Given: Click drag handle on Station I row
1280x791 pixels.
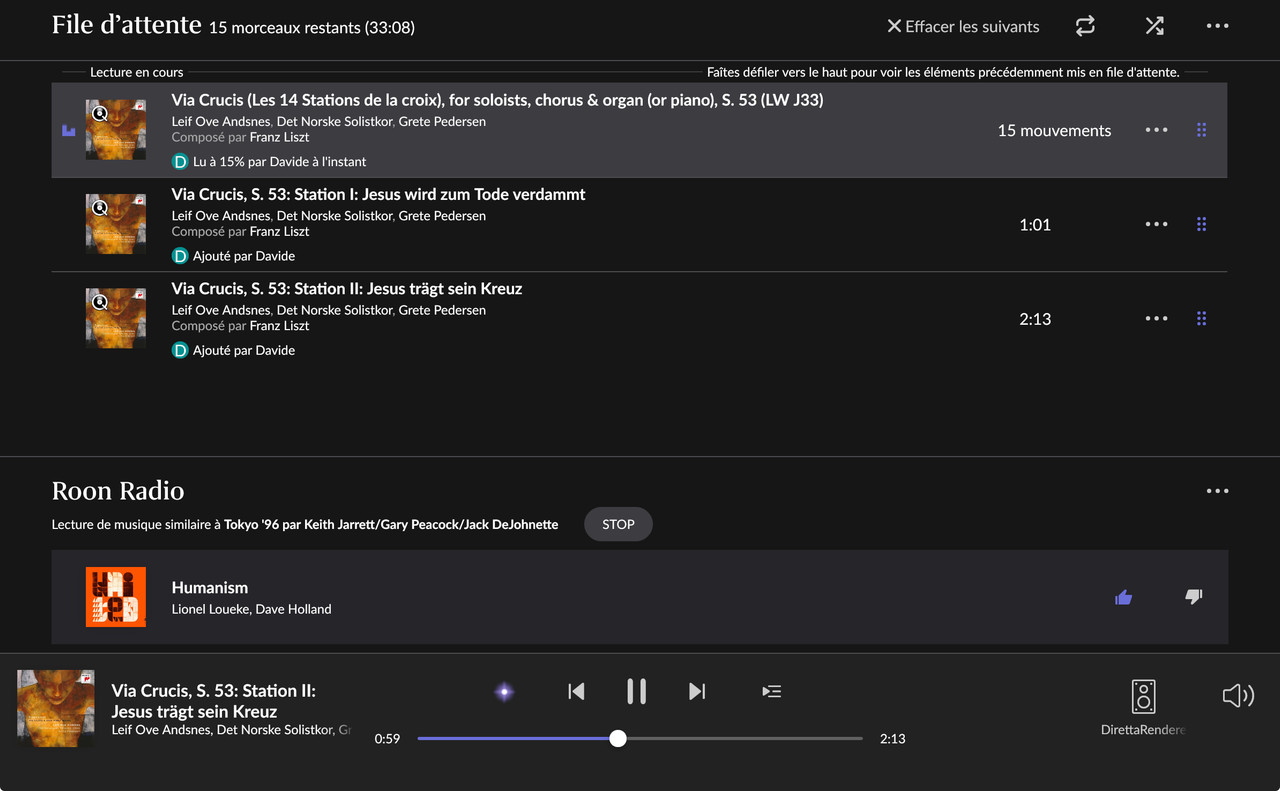Looking at the screenshot, I should tap(1201, 224).
